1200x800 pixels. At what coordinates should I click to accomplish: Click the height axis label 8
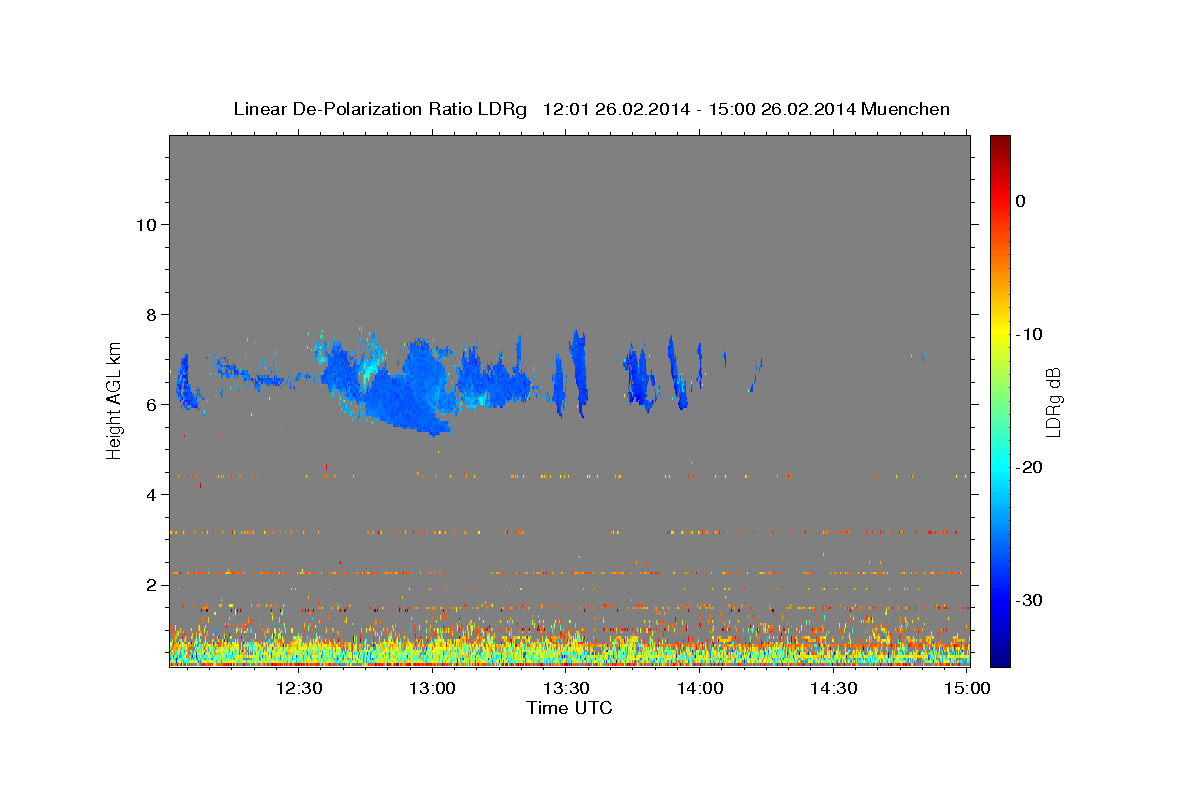(x=151, y=314)
